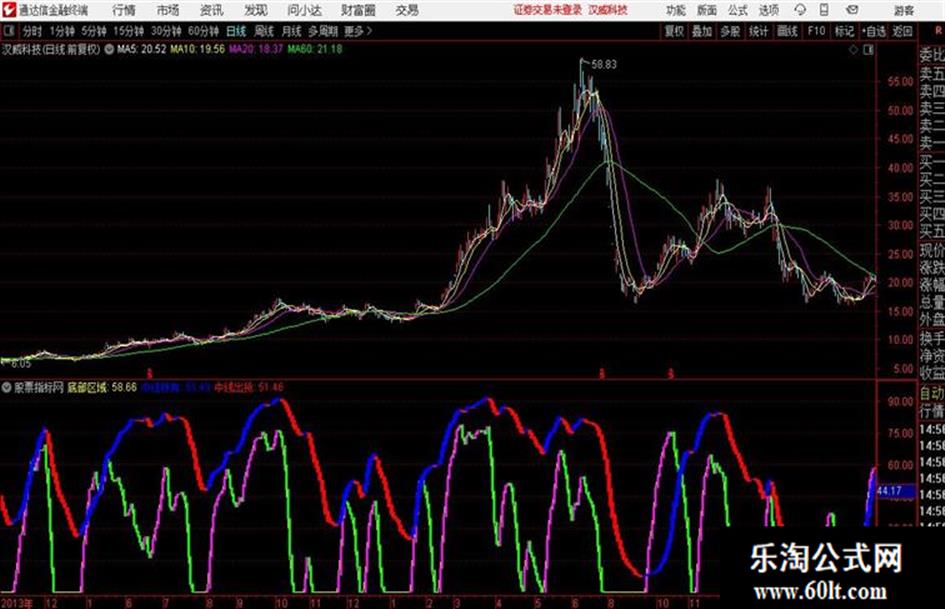Toggle the left panel icon beside 分时
The image size is (945, 609).
(8, 31)
